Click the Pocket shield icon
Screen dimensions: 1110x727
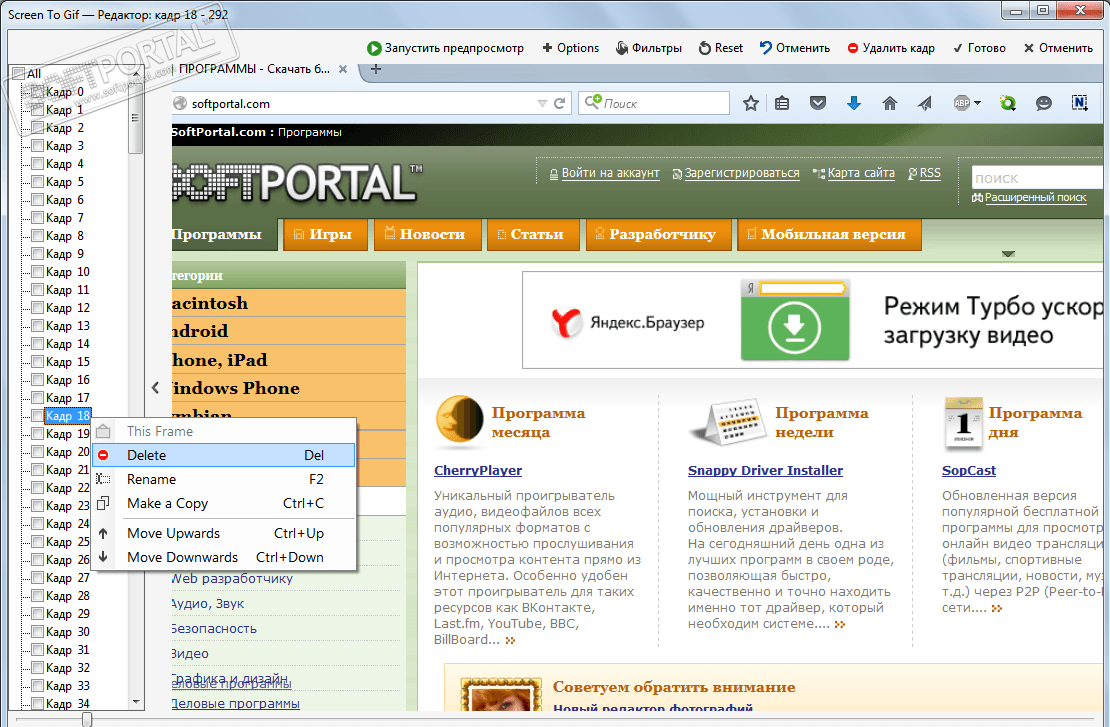818,103
